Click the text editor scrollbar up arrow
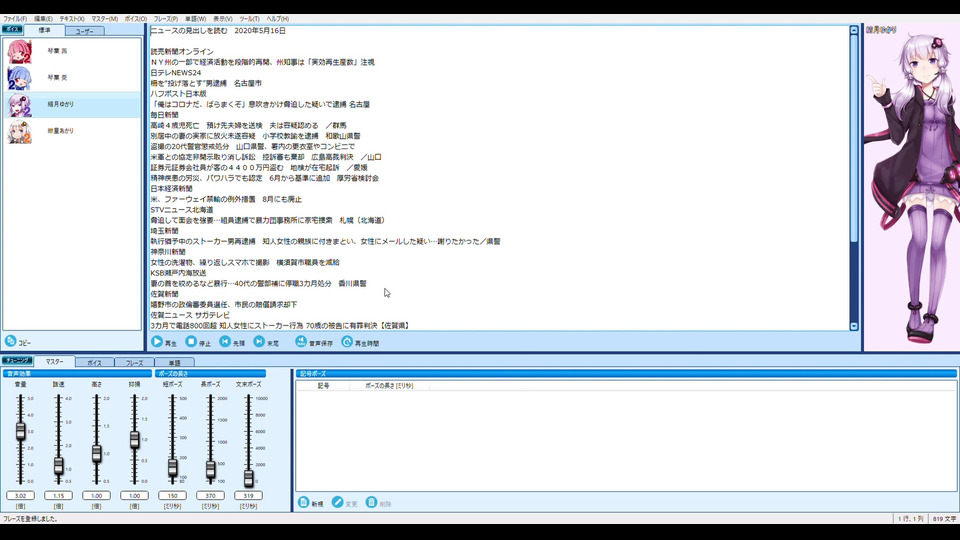Screen dimensions: 960x540 [853, 30]
